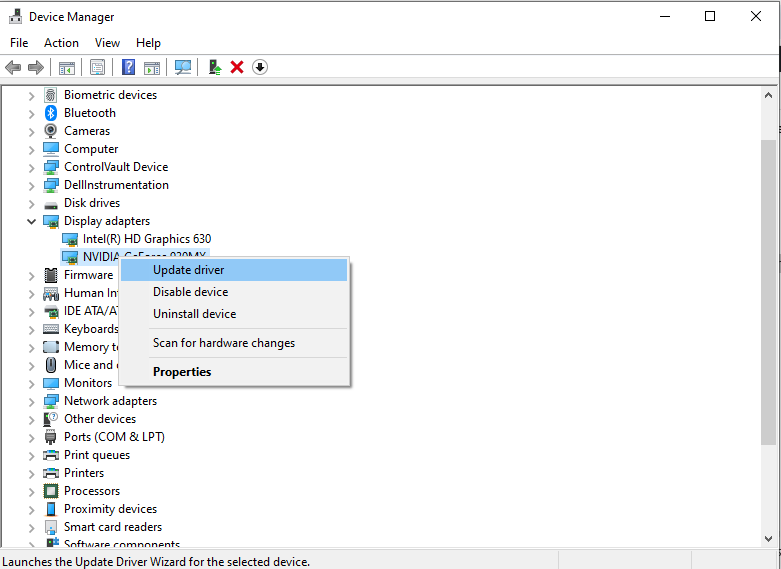Click the Disable device down-arrow icon
Screen dimensions: 781x569
[260, 67]
